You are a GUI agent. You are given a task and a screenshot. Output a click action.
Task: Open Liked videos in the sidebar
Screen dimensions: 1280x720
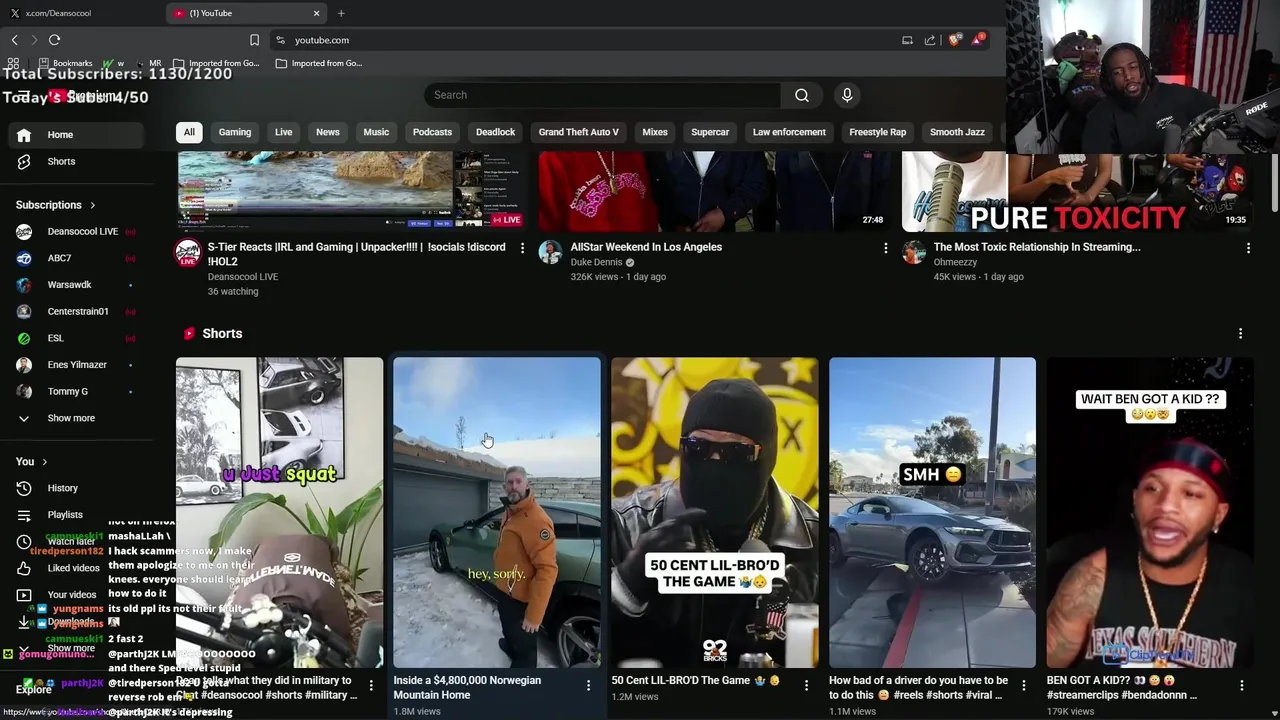(73, 568)
